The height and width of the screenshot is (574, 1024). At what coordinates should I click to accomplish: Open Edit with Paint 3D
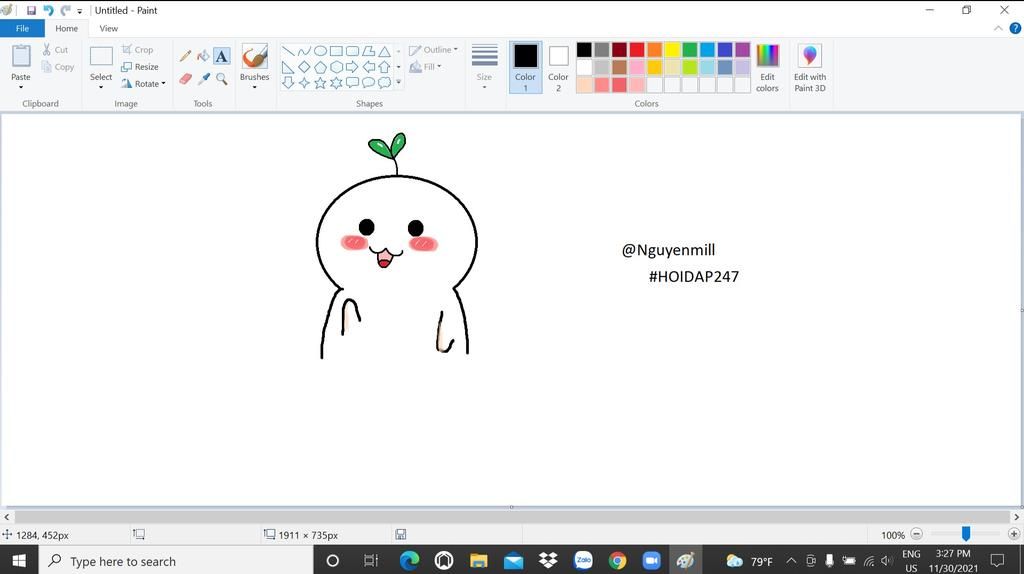click(810, 68)
